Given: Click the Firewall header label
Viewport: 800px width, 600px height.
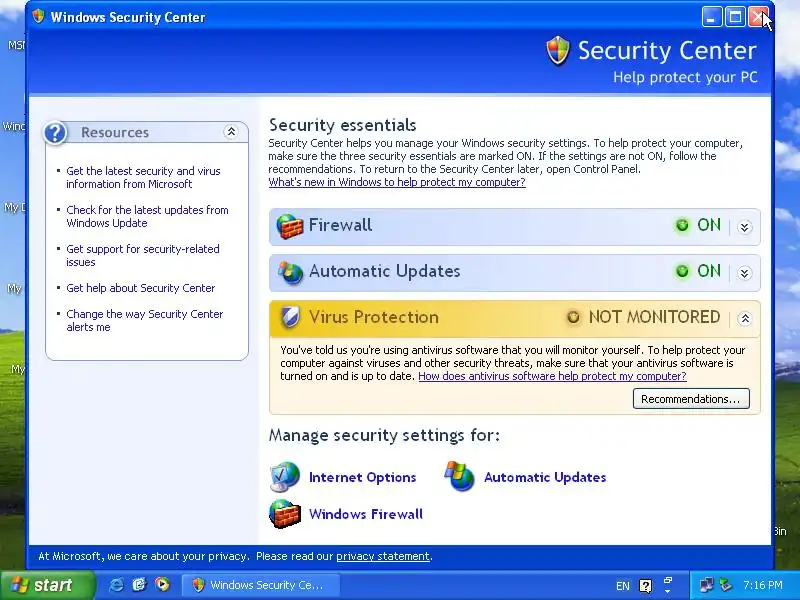Looking at the screenshot, I should [340, 225].
